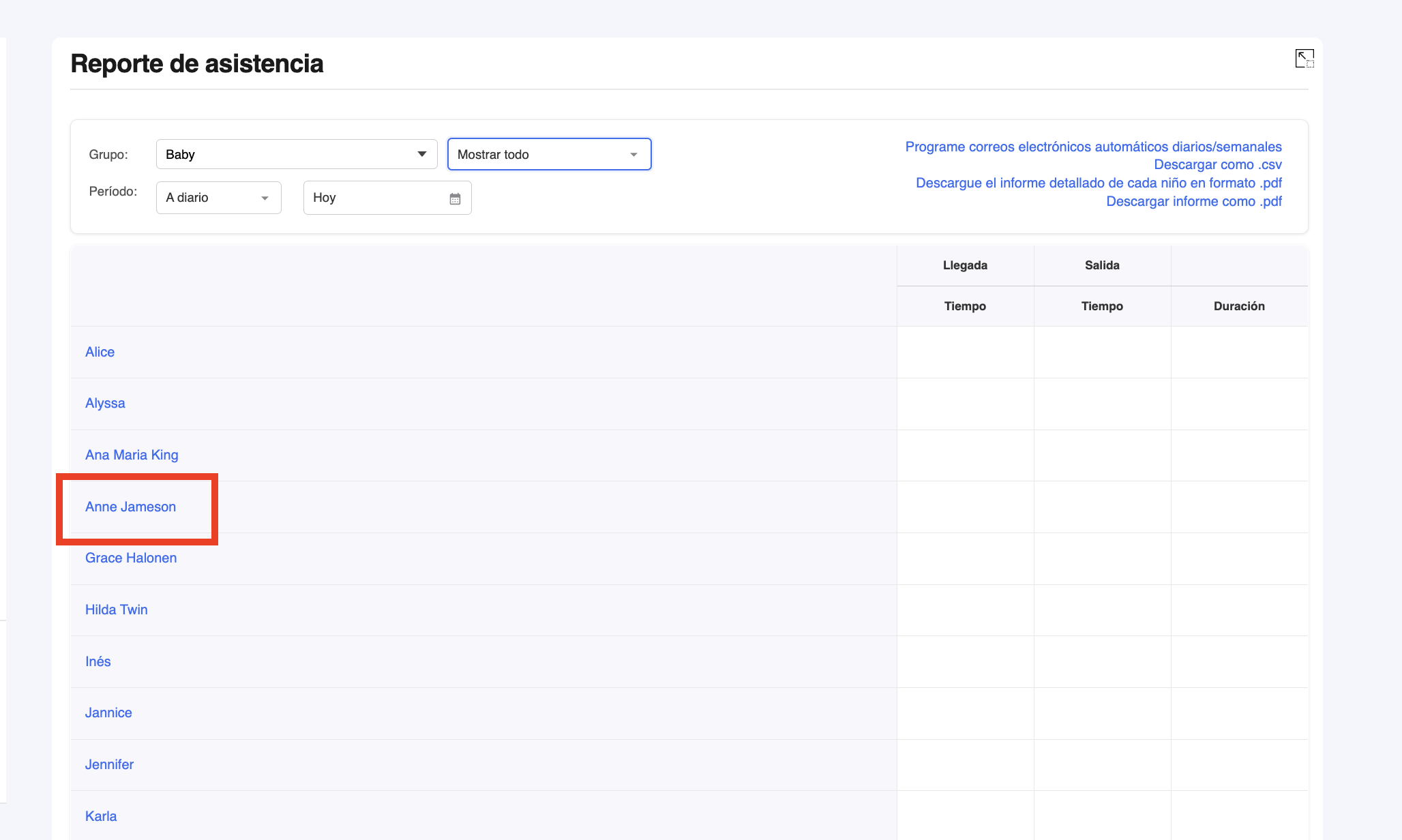Download detailed per-child .pdf report link
The height and width of the screenshot is (840, 1402).
(x=1098, y=183)
